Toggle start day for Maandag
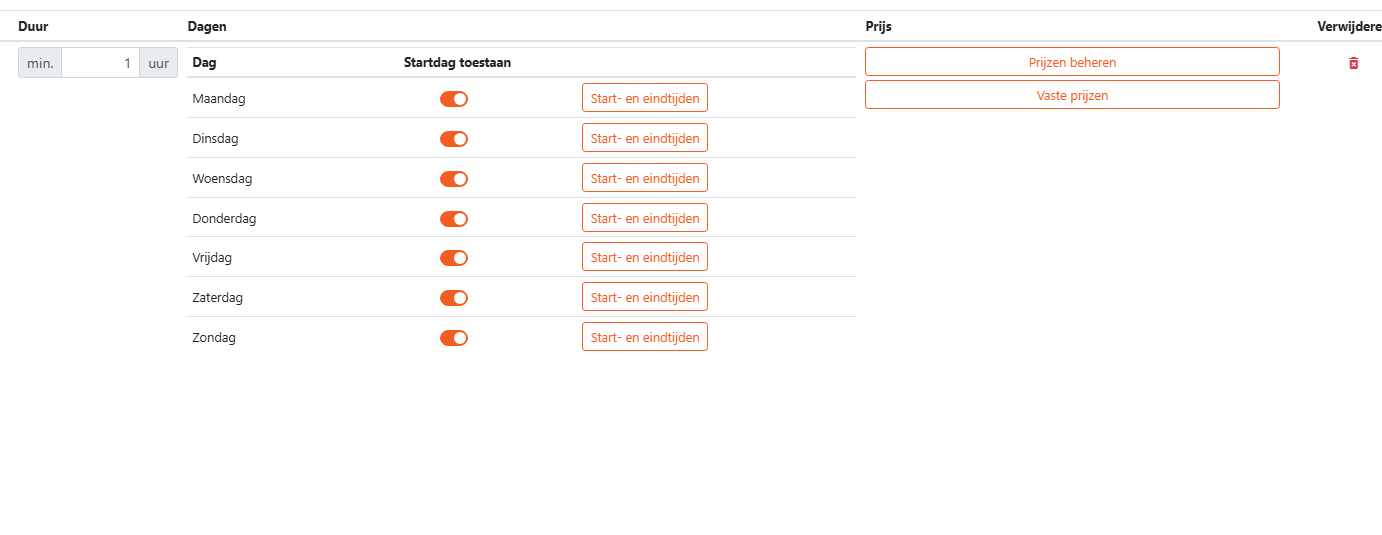Screen dimensions: 1382x535 (454, 99)
